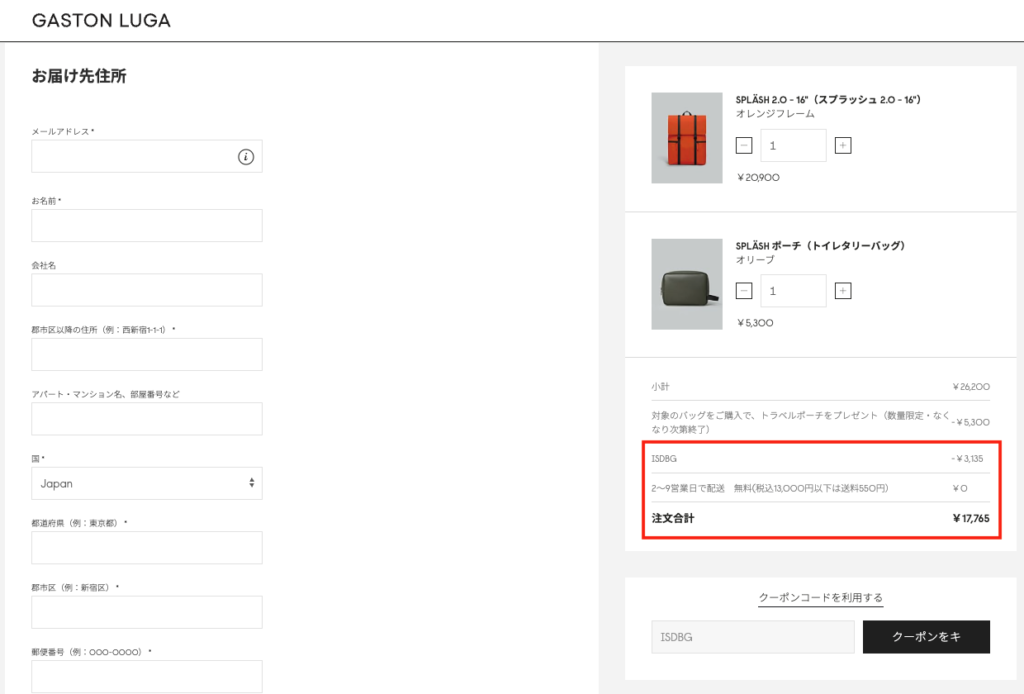The height and width of the screenshot is (694, 1024).
Task: Click the クーポンコードを利用する link
Action: [820, 598]
